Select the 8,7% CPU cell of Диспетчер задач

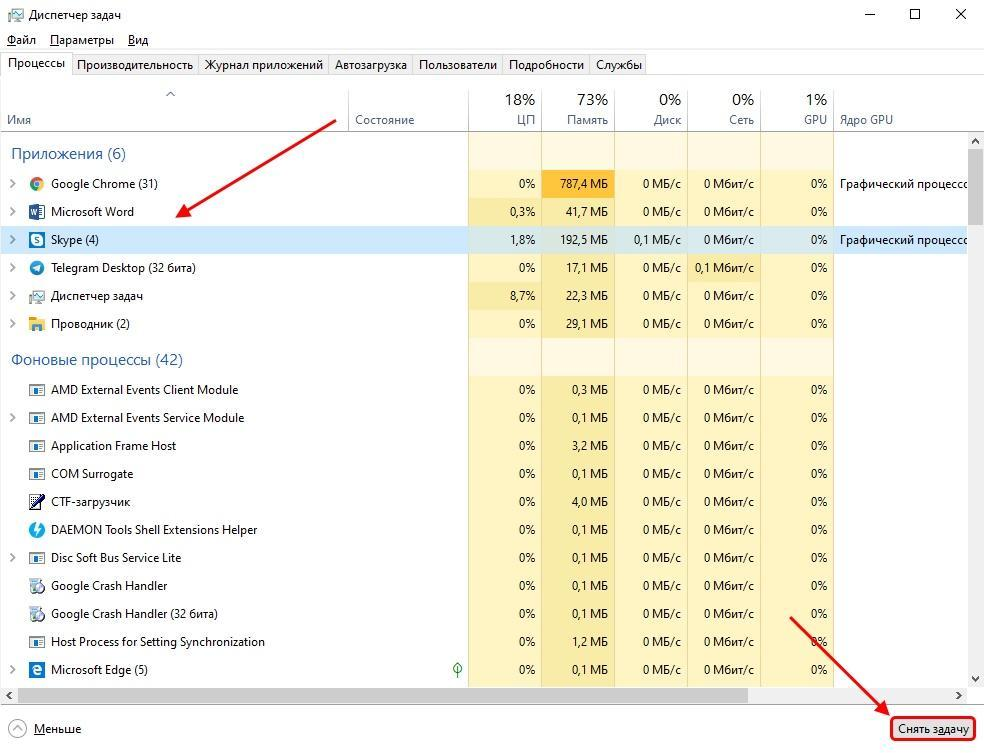point(505,296)
